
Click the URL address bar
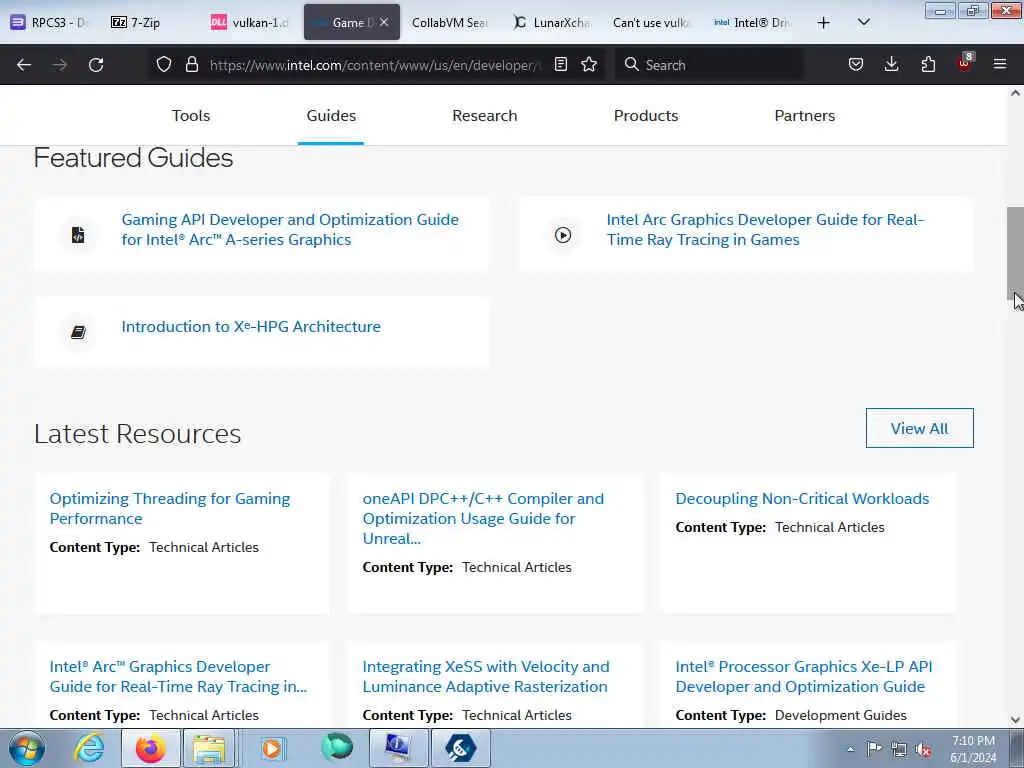(x=376, y=65)
